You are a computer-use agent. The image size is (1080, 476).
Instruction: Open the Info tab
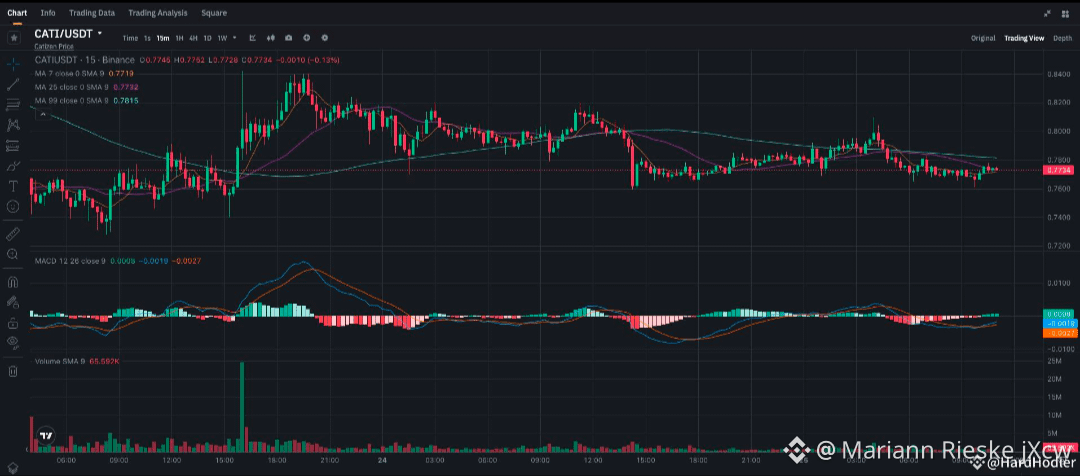[48, 13]
